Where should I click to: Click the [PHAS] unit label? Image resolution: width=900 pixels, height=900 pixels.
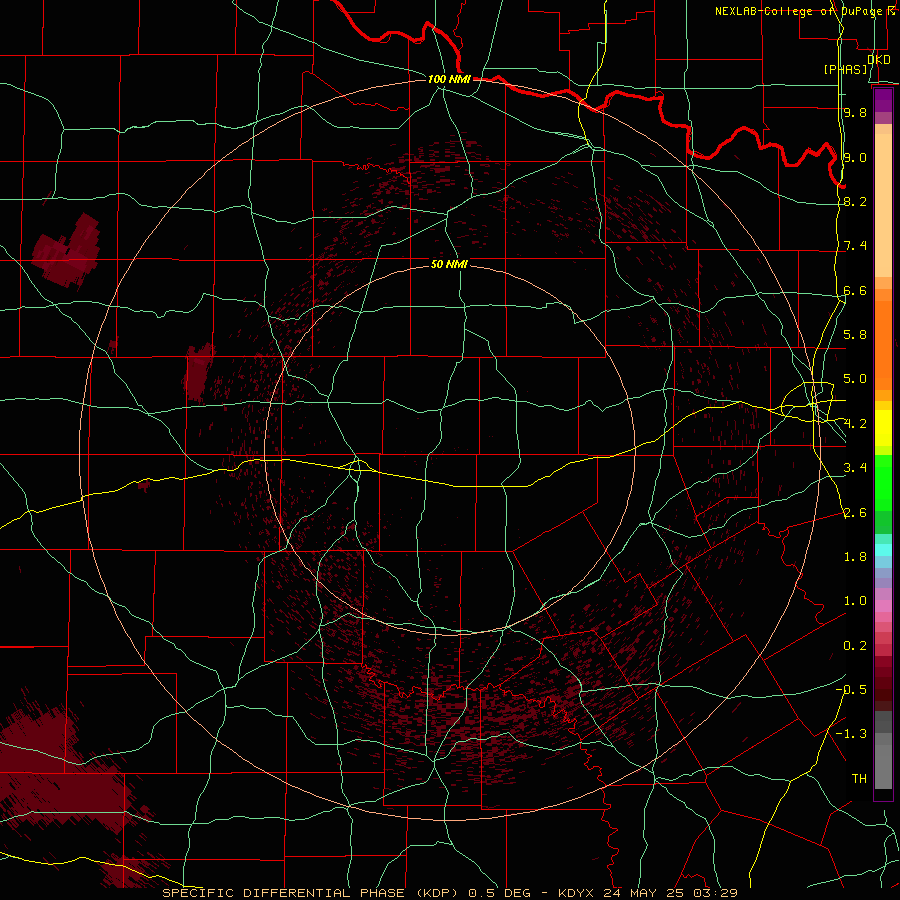pos(845,69)
